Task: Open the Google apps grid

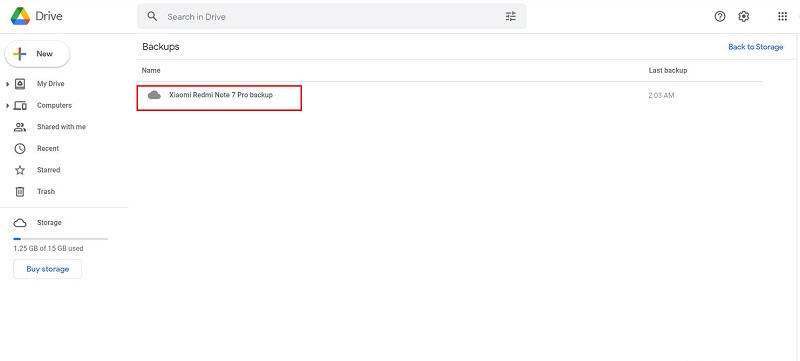Action: (782, 16)
